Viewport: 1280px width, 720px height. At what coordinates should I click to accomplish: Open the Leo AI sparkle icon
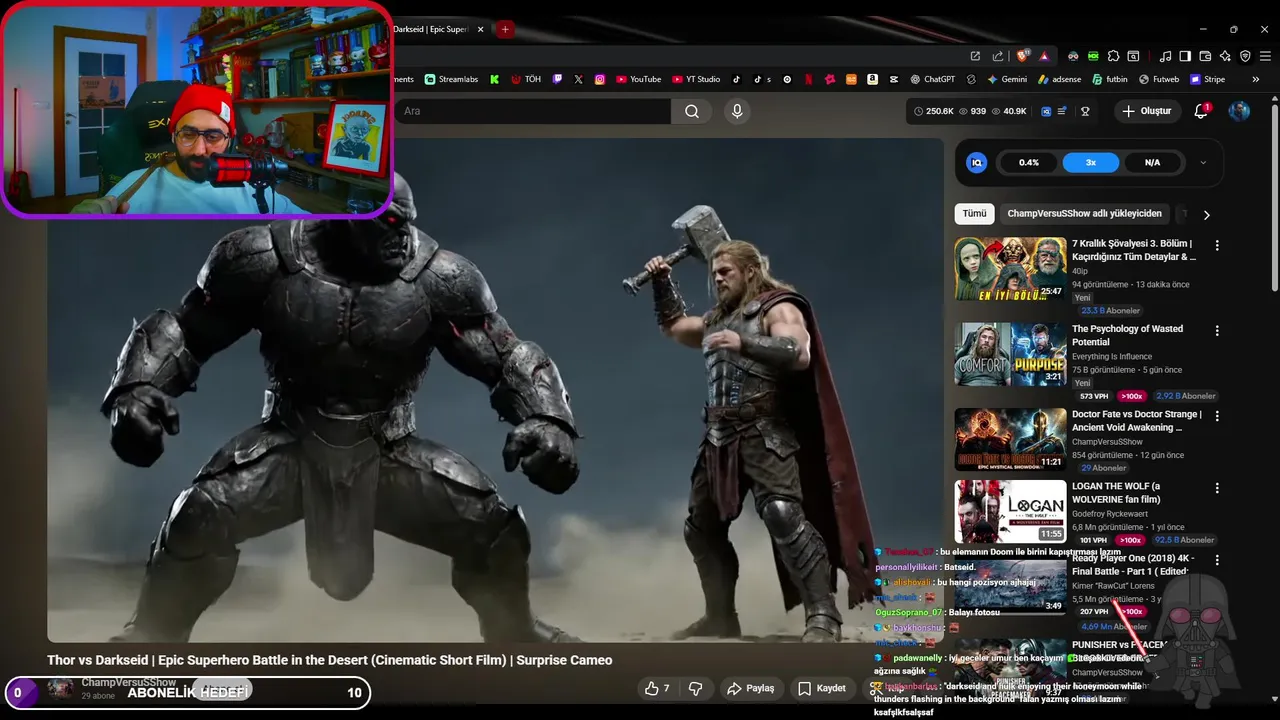pos(1225,56)
